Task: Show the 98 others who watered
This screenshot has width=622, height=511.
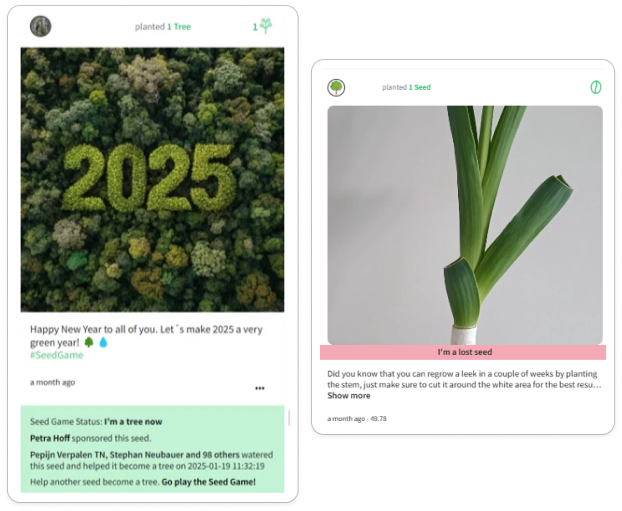Action: [x=221, y=455]
